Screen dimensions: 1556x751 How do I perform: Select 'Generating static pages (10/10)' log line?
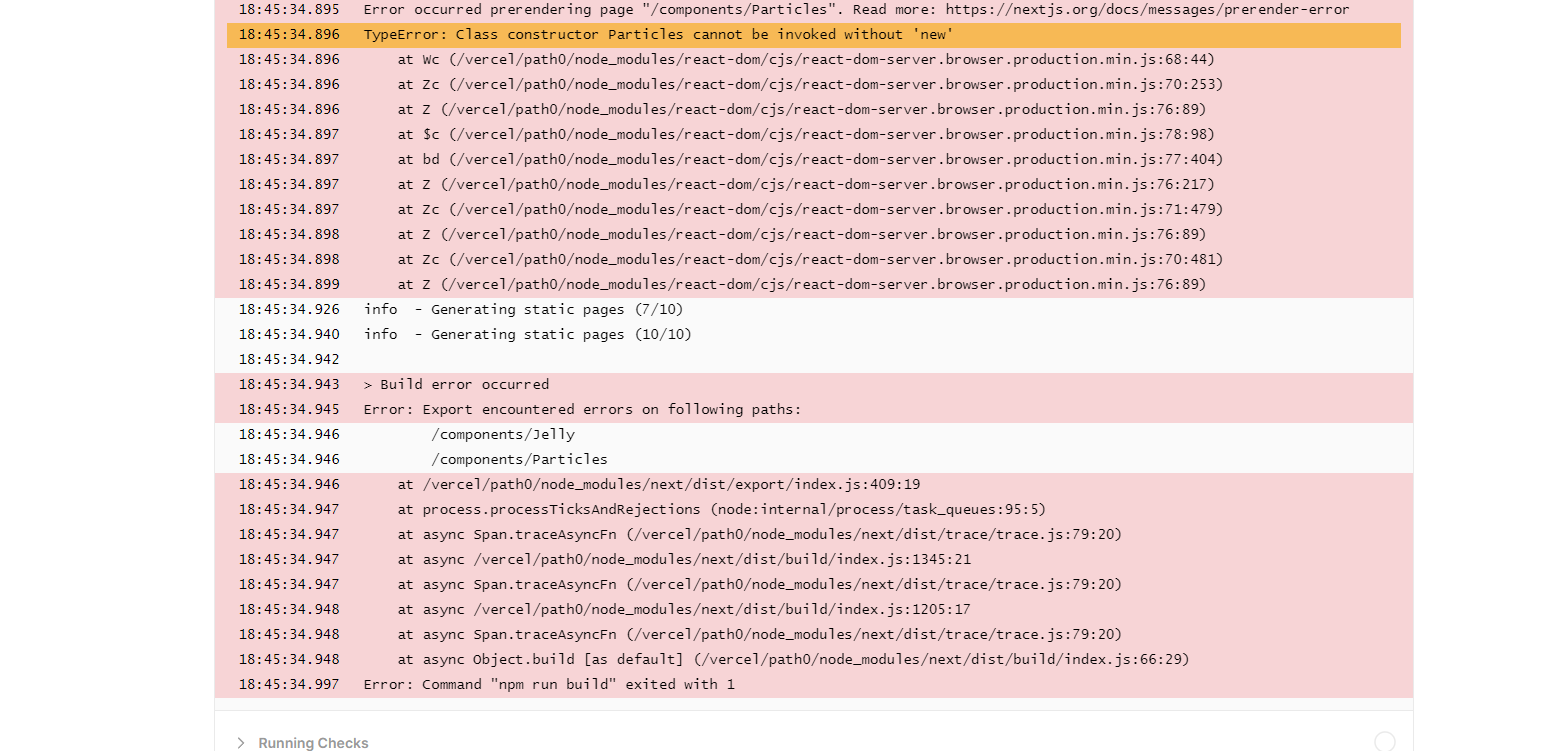pos(814,335)
